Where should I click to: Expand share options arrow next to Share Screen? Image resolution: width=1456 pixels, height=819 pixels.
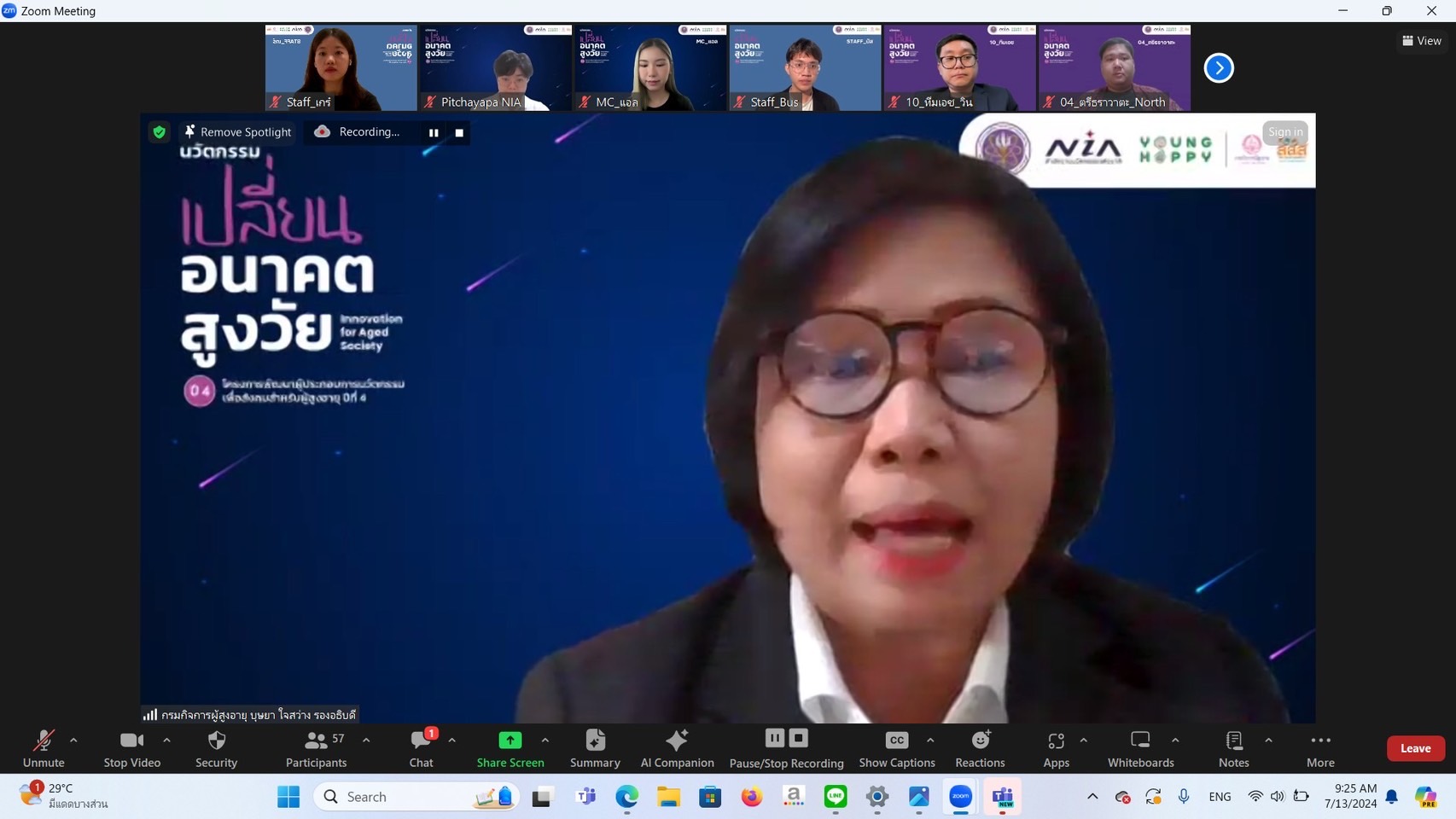[545, 741]
